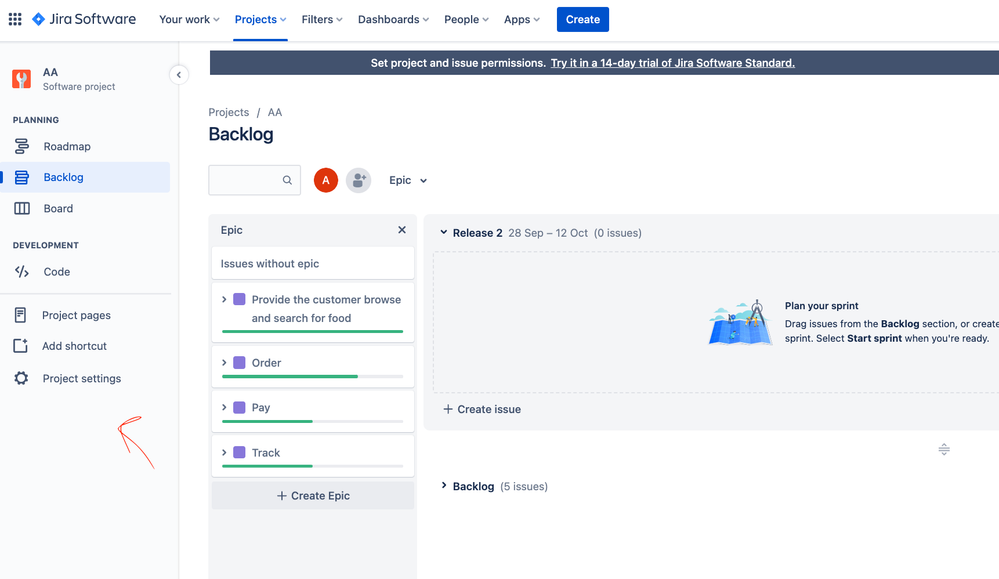Viewport: 999px width, 579px height.
Task: Click the Project settings gear icon
Action: tap(21, 378)
